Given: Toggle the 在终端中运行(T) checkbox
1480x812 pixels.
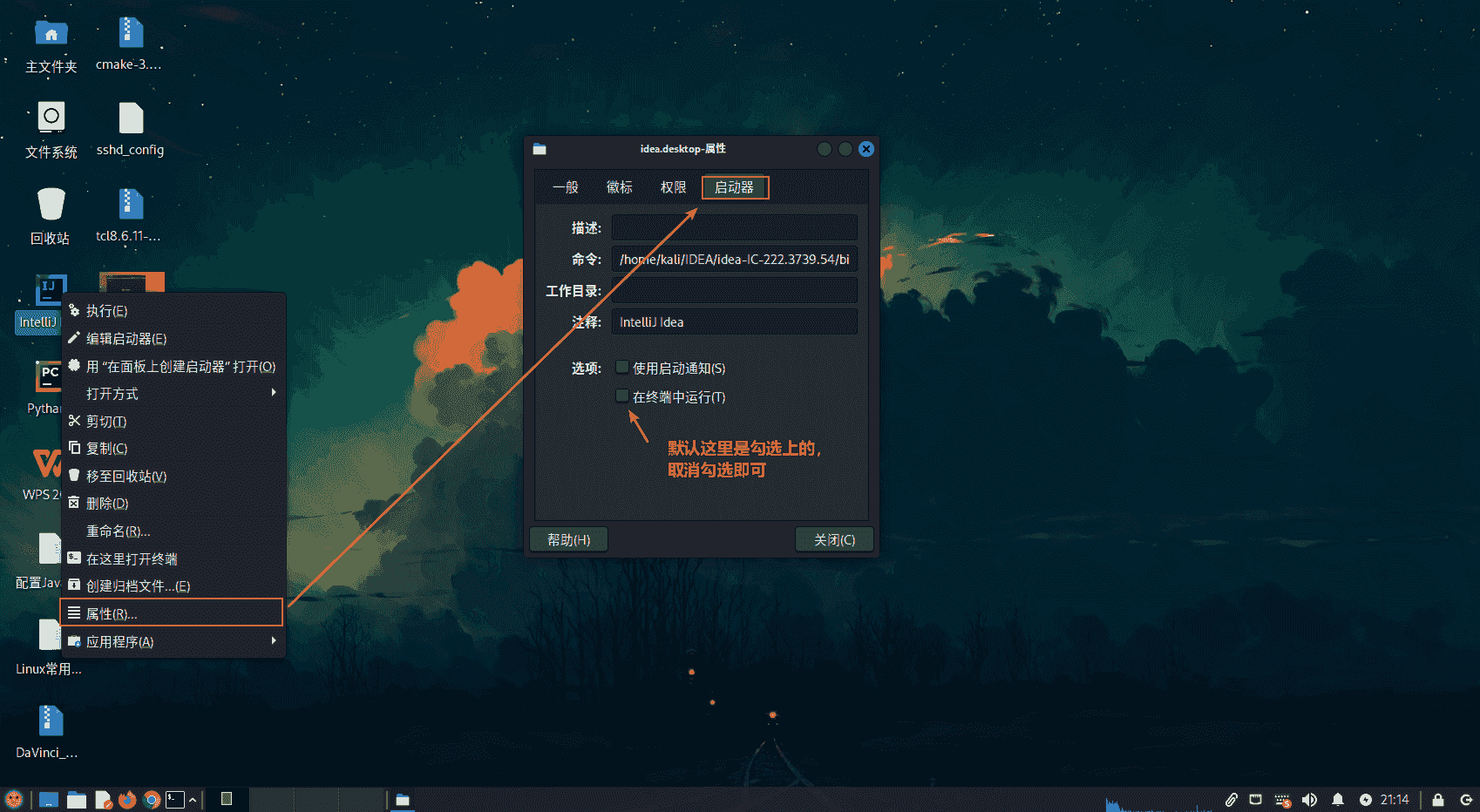Looking at the screenshot, I should coord(622,396).
